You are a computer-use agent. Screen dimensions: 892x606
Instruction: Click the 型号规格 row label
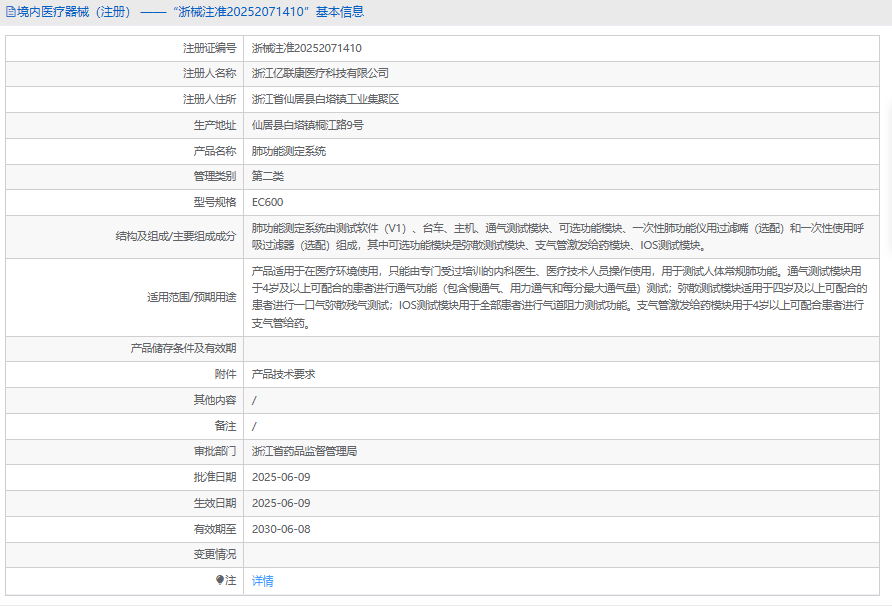coord(215,203)
